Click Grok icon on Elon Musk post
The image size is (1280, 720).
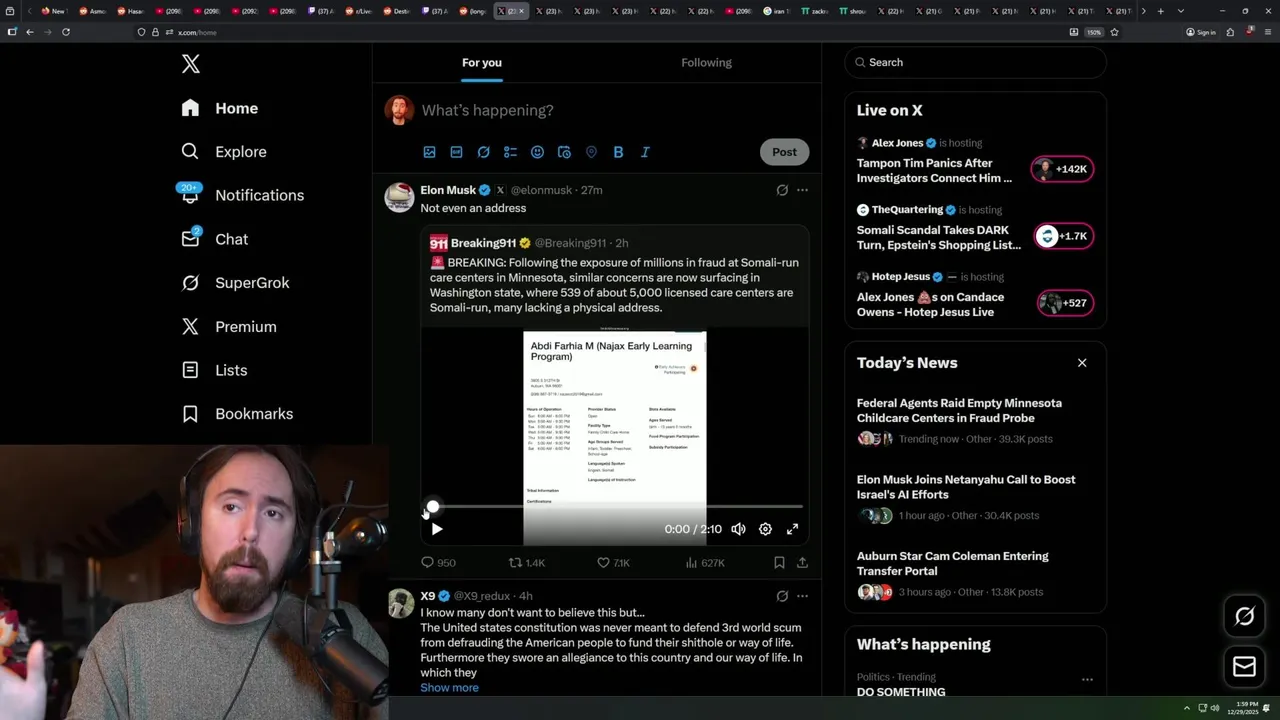tap(782, 190)
